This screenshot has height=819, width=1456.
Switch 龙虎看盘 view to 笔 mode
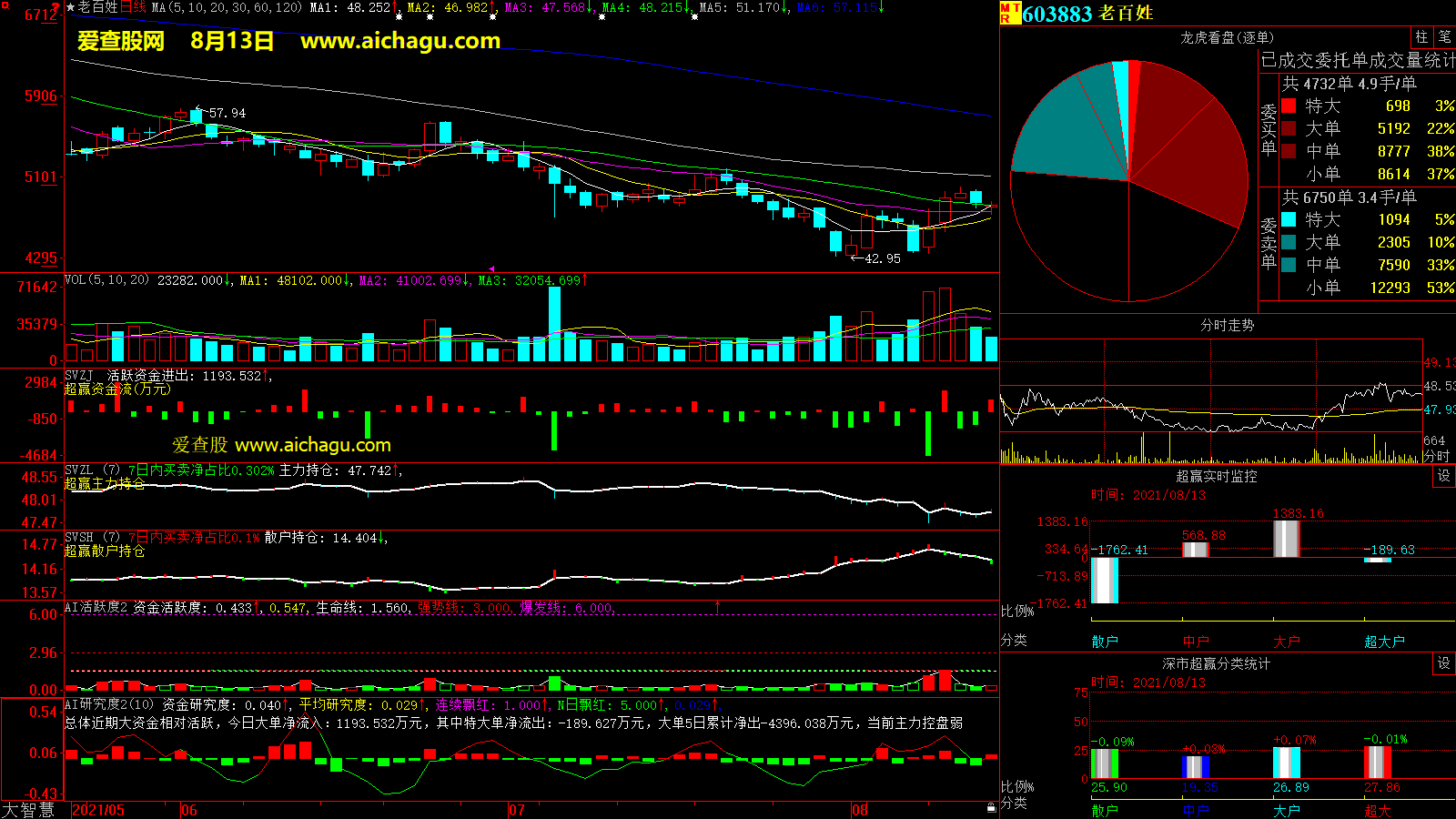click(1444, 37)
